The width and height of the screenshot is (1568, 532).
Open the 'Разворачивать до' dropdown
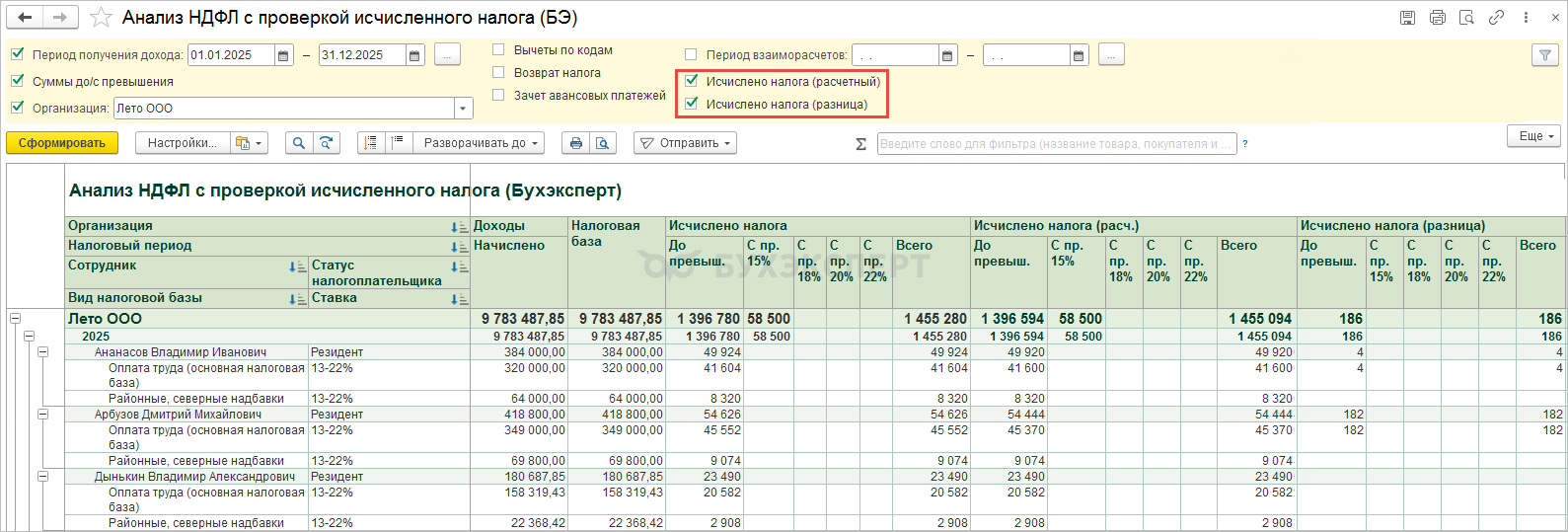(482, 143)
